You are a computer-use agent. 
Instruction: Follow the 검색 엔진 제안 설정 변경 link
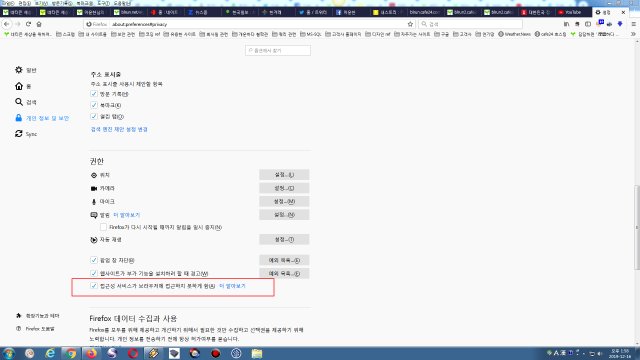tap(119, 129)
